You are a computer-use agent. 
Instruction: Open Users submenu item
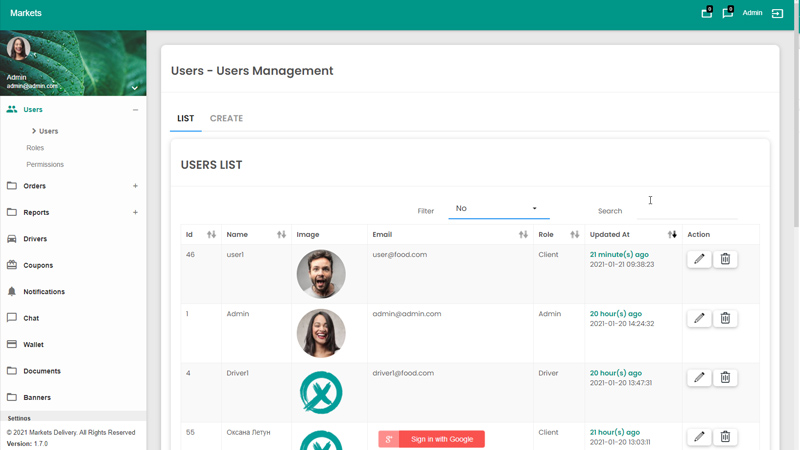coord(48,131)
